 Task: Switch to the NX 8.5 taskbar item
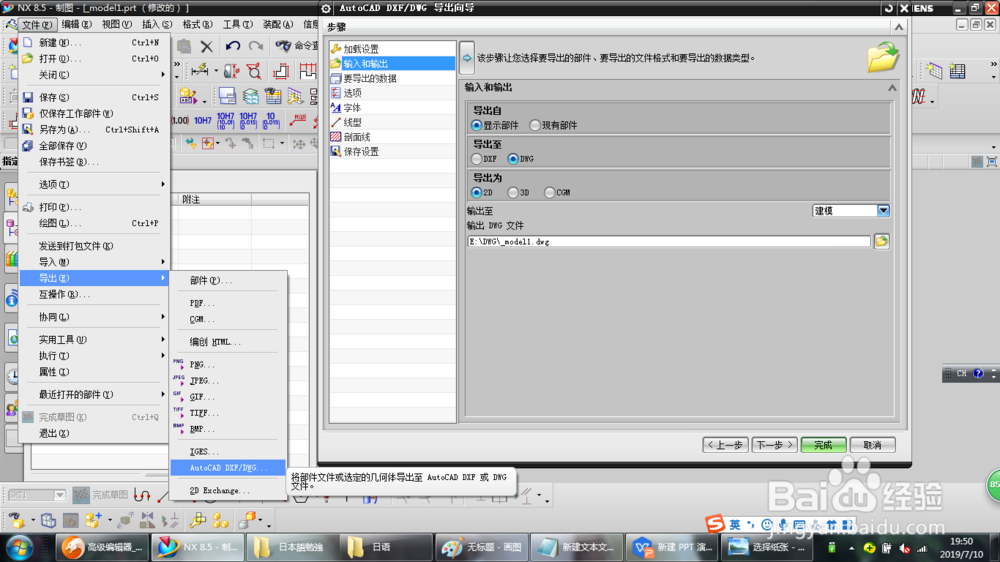coord(198,547)
